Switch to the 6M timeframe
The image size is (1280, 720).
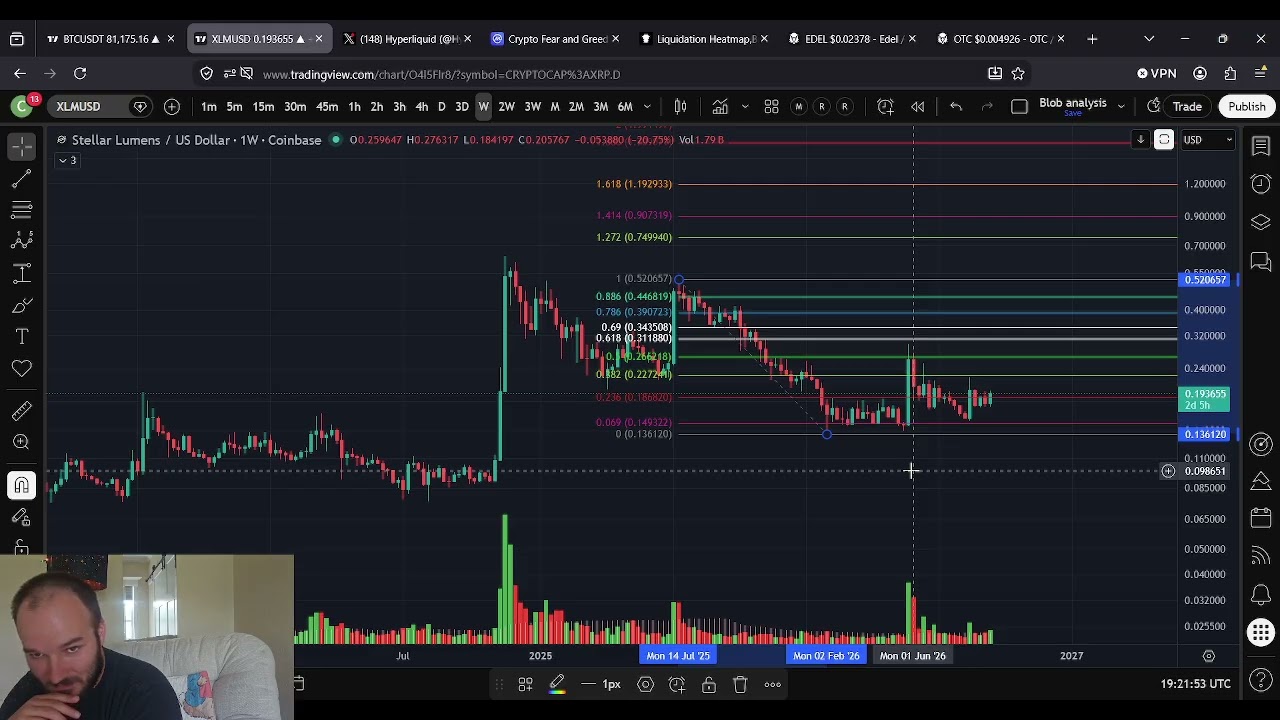625,106
